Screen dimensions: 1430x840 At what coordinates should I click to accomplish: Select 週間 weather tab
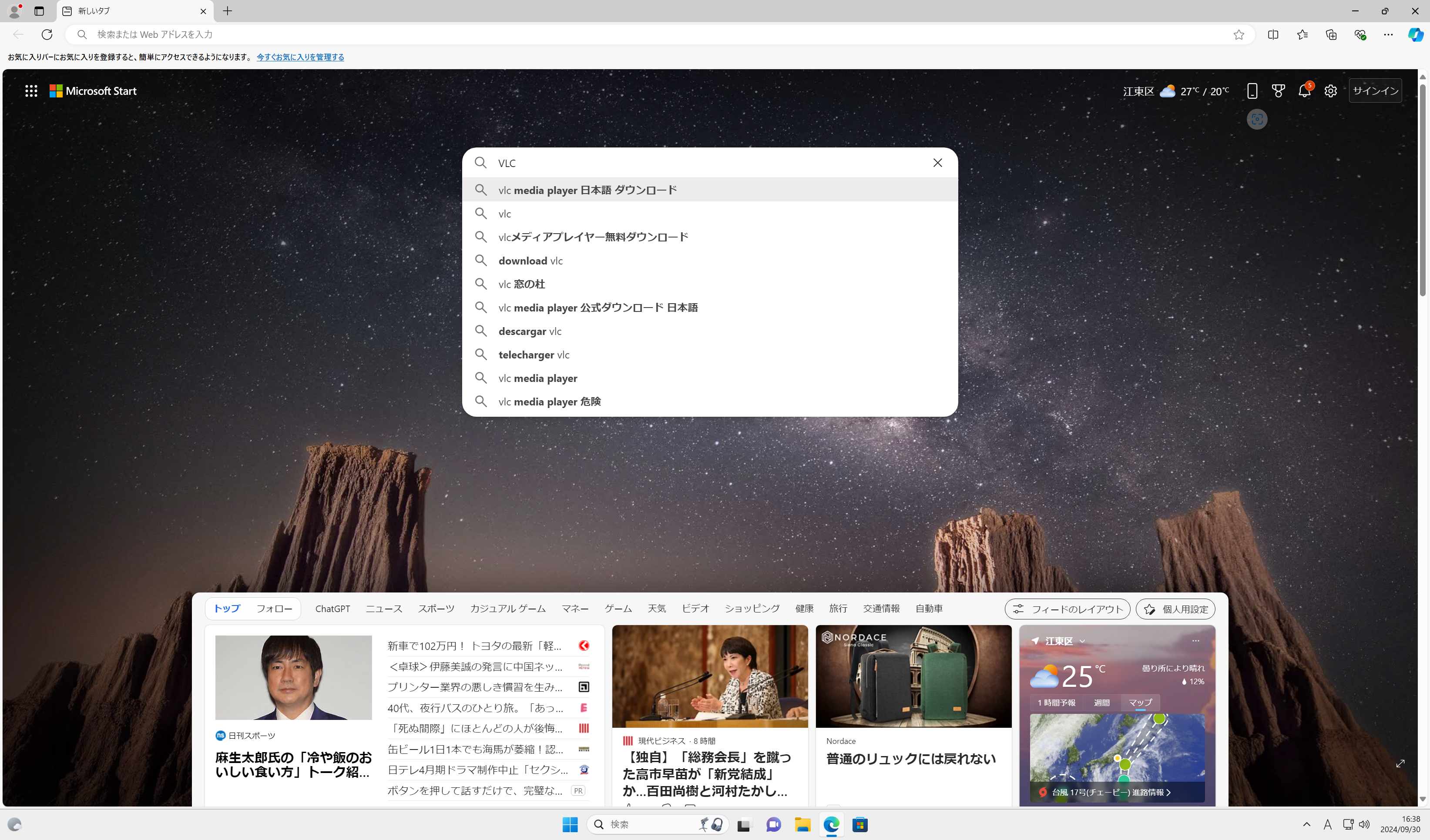coord(1101,703)
